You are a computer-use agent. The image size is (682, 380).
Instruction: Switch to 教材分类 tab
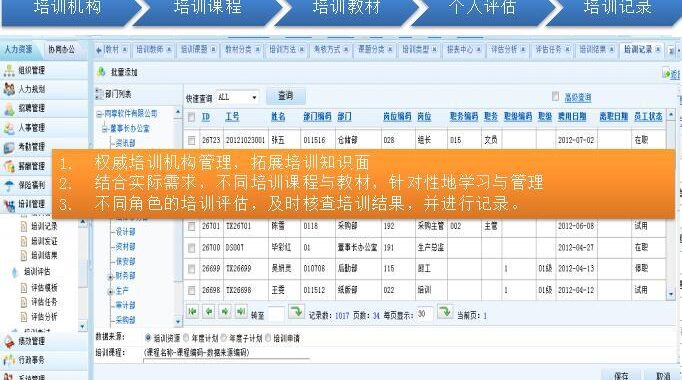[238, 50]
